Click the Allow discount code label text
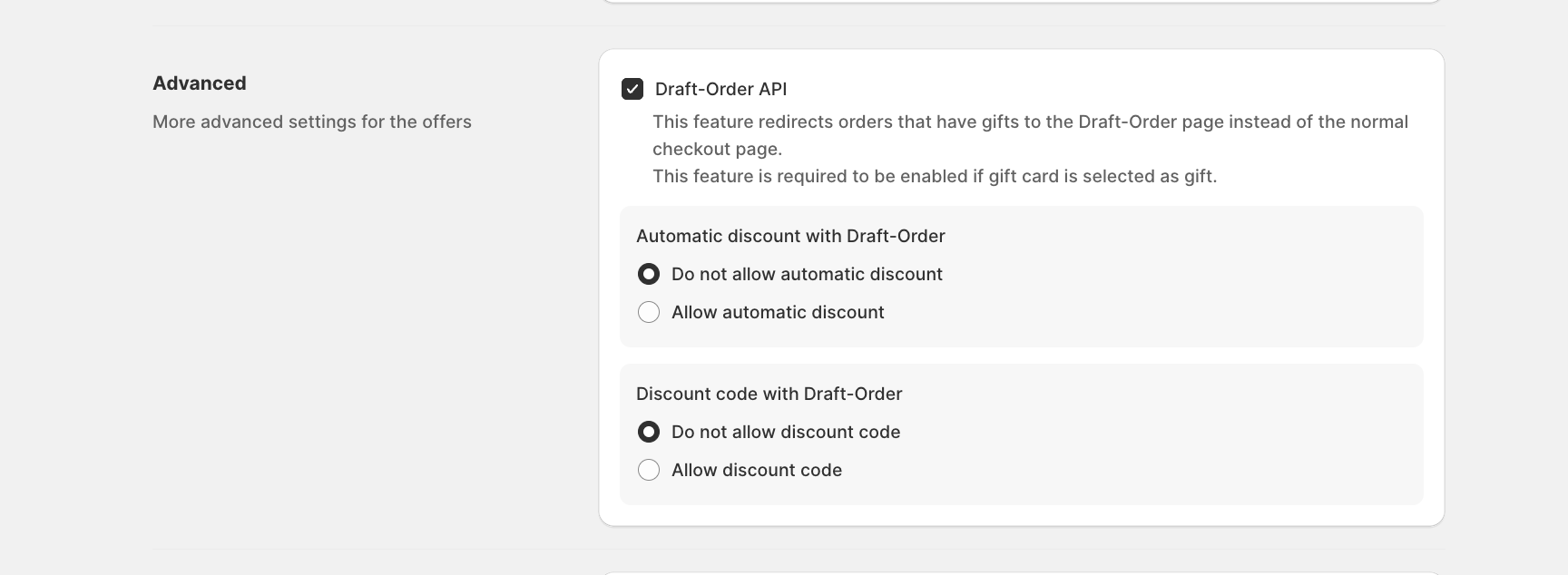The height and width of the screenshot is (575, 1568). (757, 470)
